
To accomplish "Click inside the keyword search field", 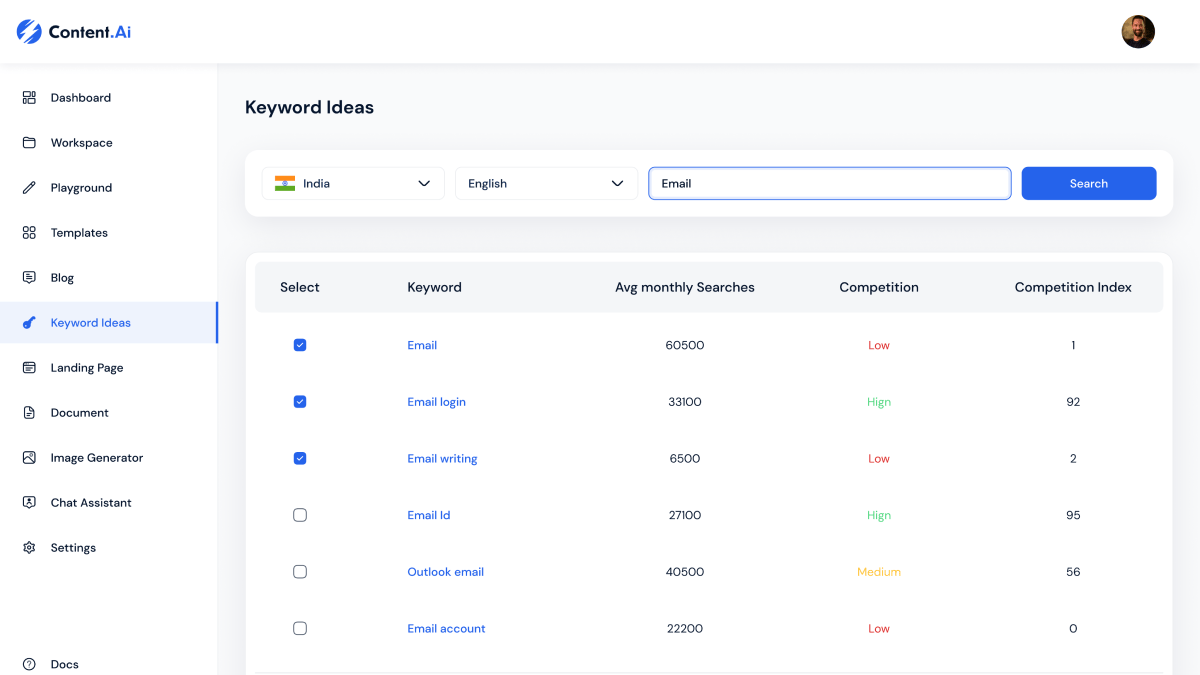I will click(829, 183).
